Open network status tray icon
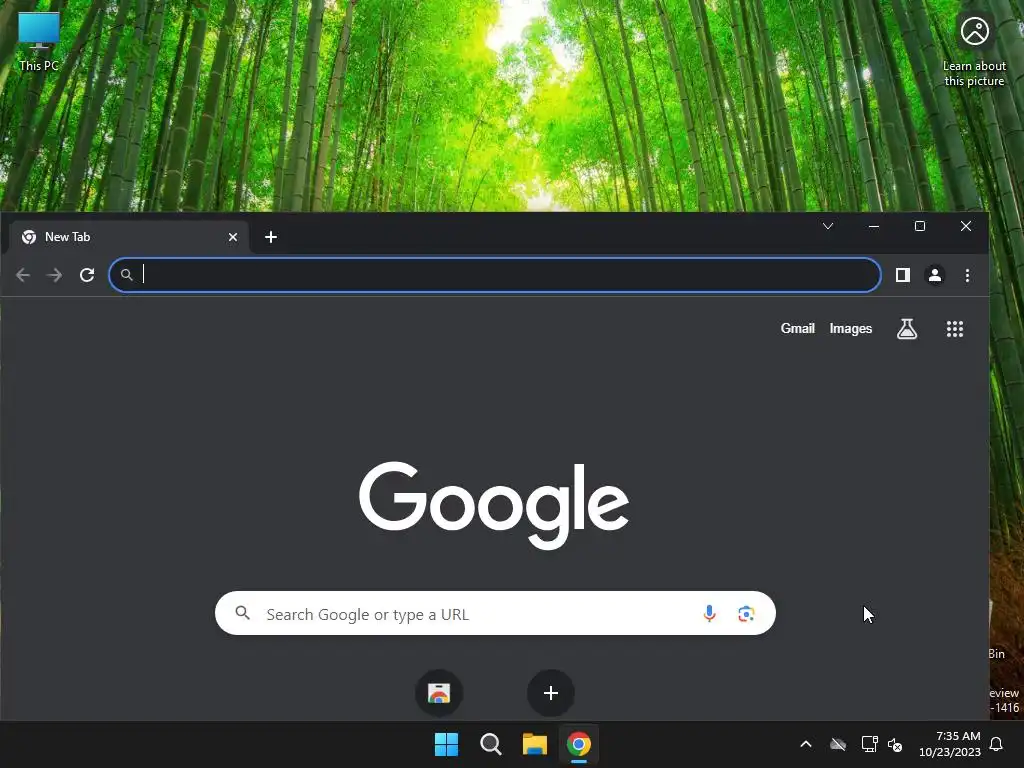The image size is (1024, 768). pyautogui.click(x=869, y=744)
